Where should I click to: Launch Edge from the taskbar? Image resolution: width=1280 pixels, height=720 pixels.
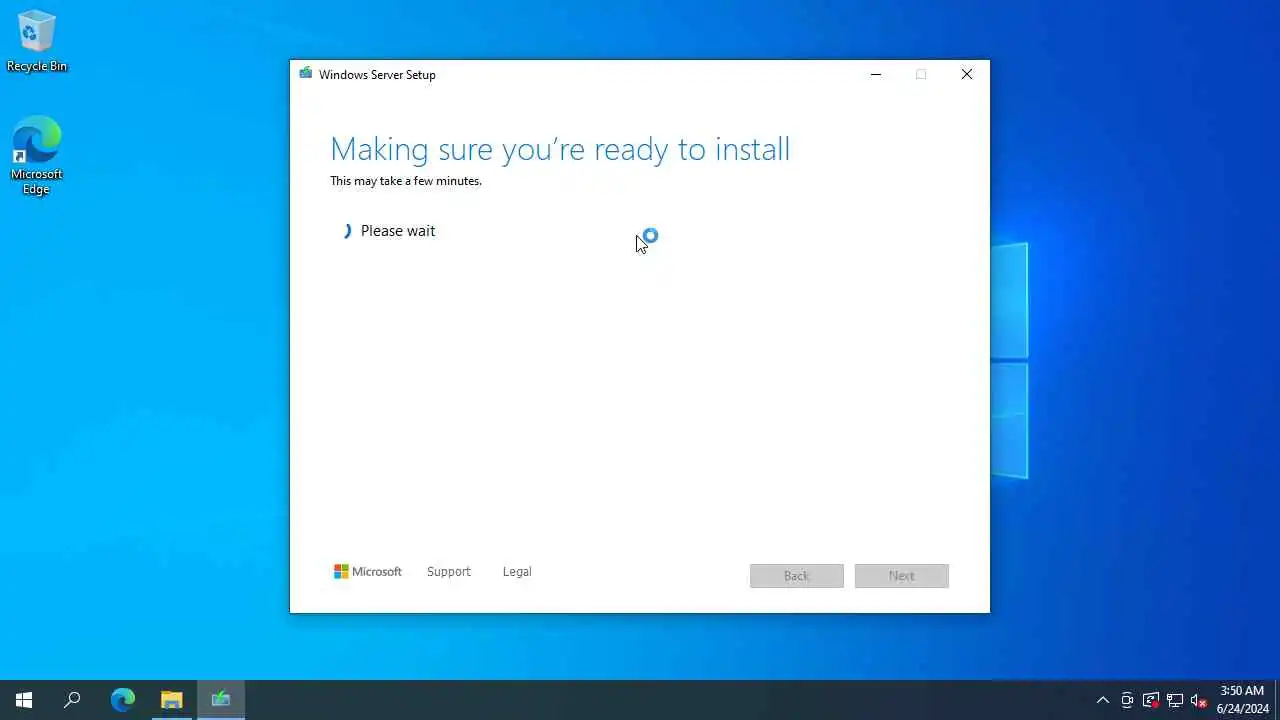click(122, 700)
